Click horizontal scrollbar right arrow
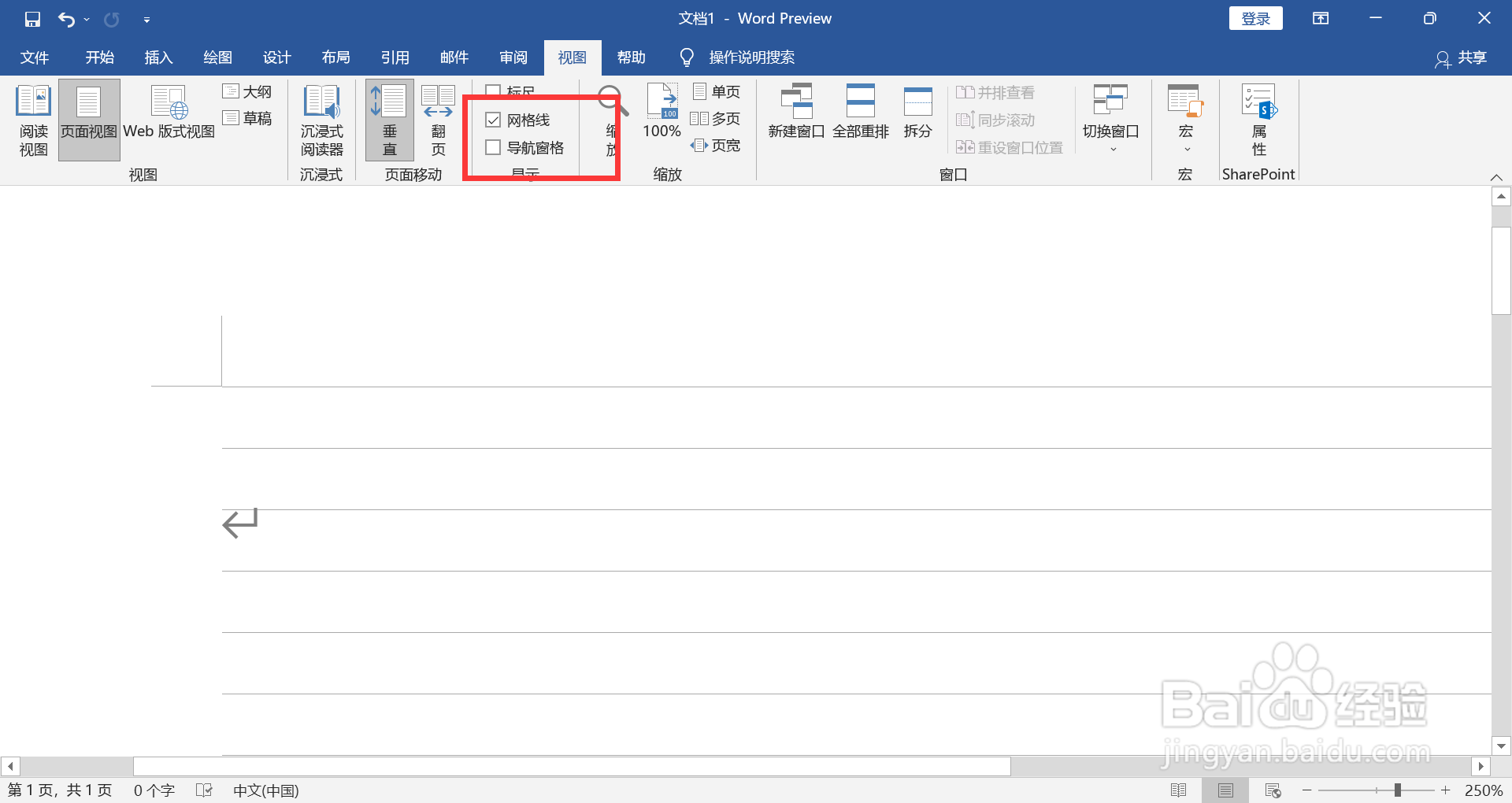Screen dimensions: 1512x803 tap(1480, 766)
